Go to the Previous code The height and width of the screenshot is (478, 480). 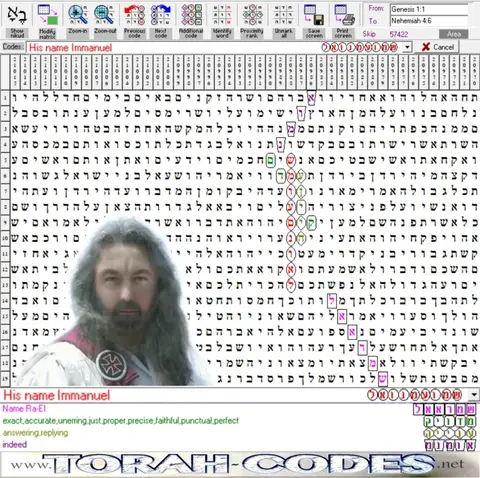pyautogui.click(x=135, y=20)
